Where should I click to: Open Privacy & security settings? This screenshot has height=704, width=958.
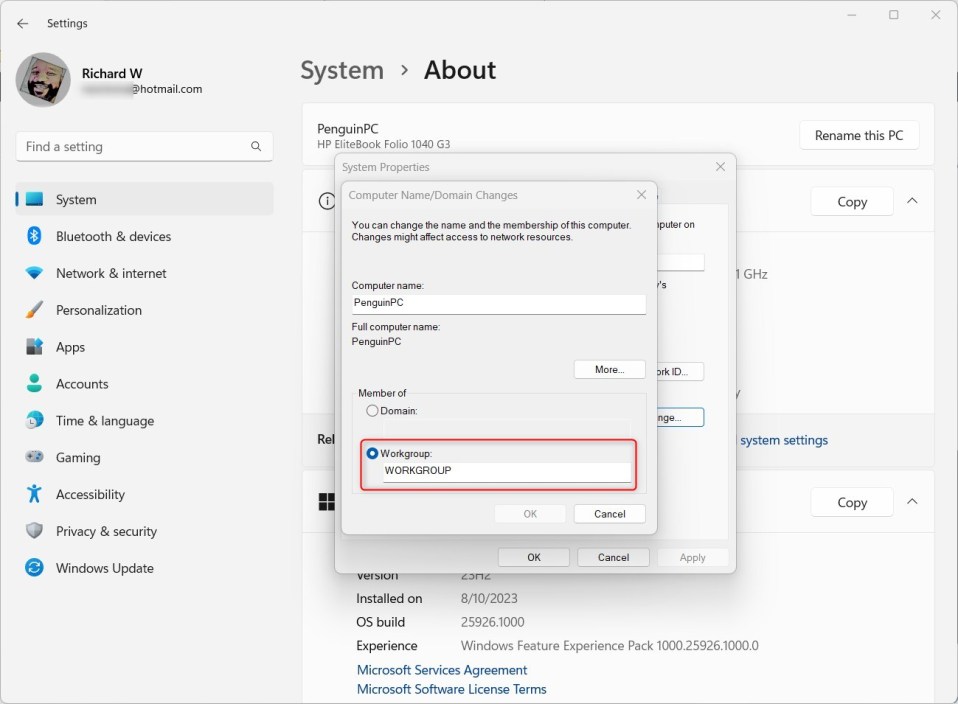(106, 531)
